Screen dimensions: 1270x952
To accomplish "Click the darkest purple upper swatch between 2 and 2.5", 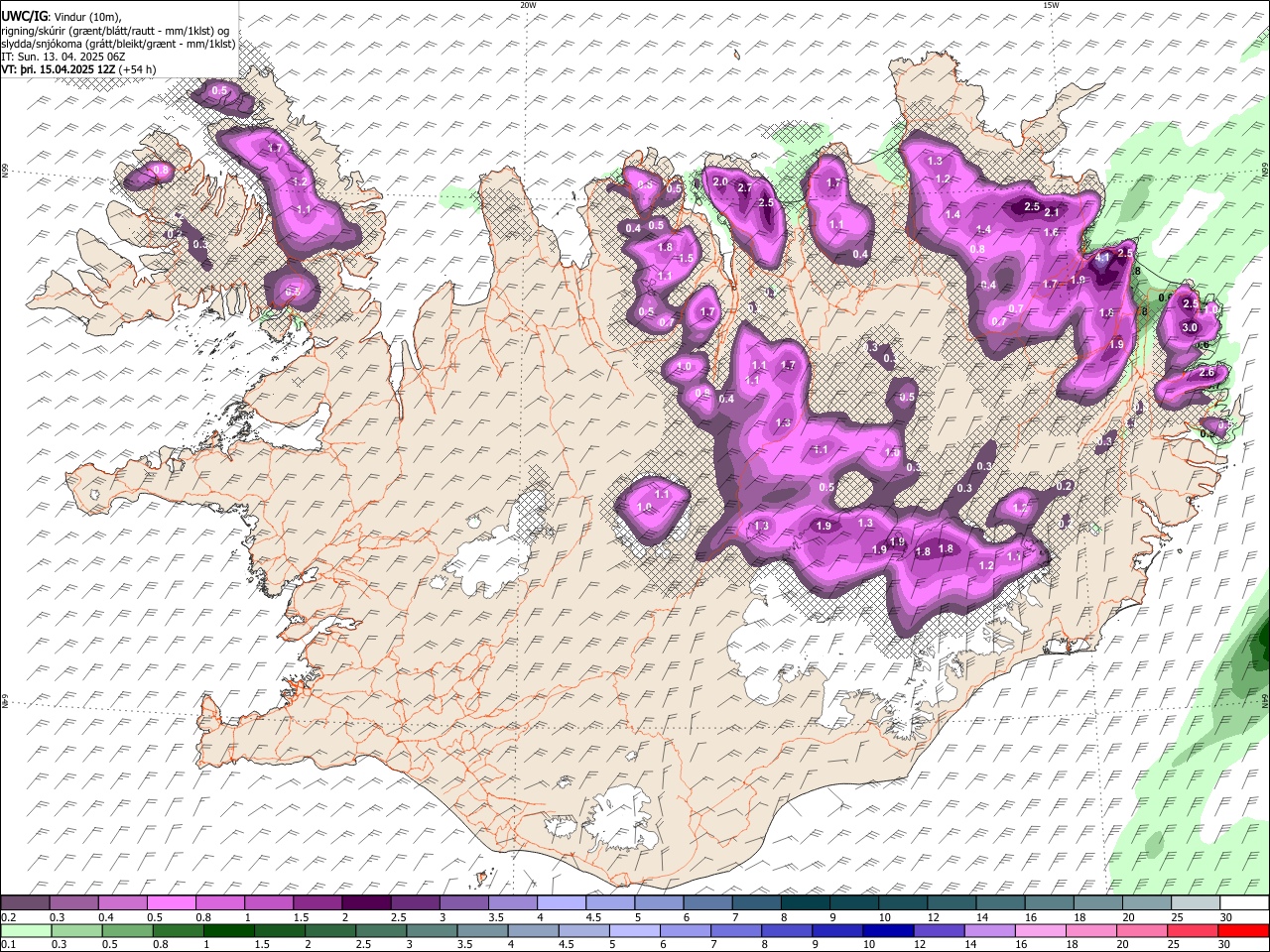I will pos(367,903).
